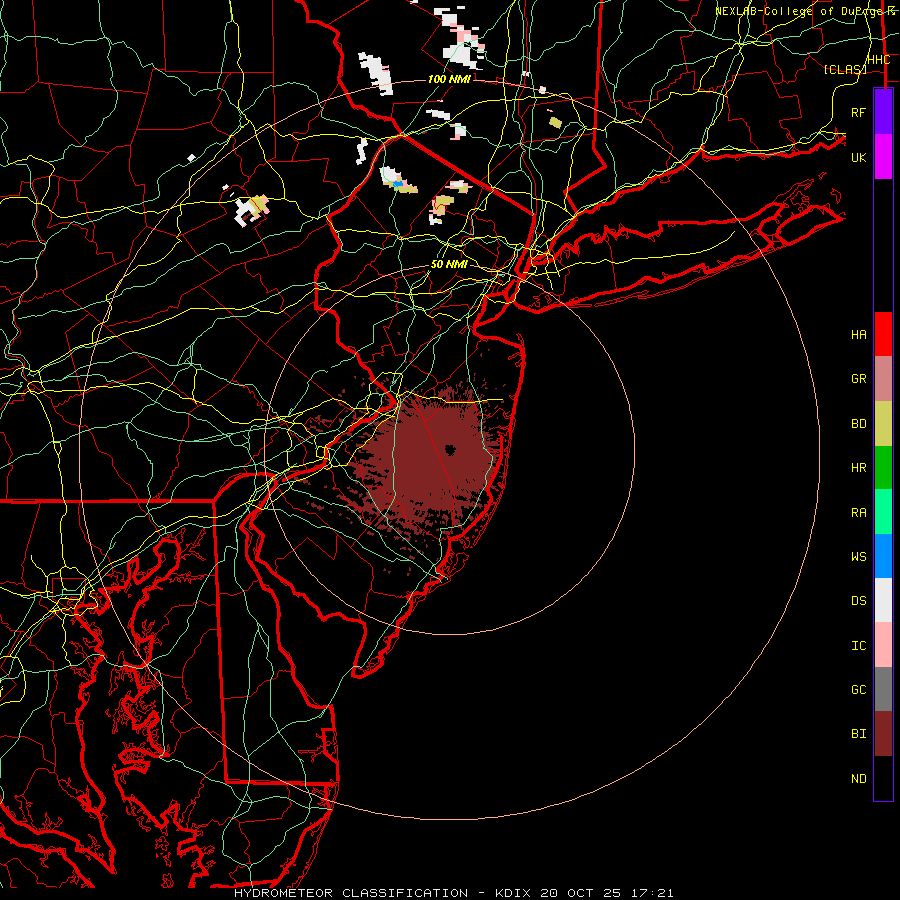
Task: Click the 'WS' legend label
Action: point(859,557)
